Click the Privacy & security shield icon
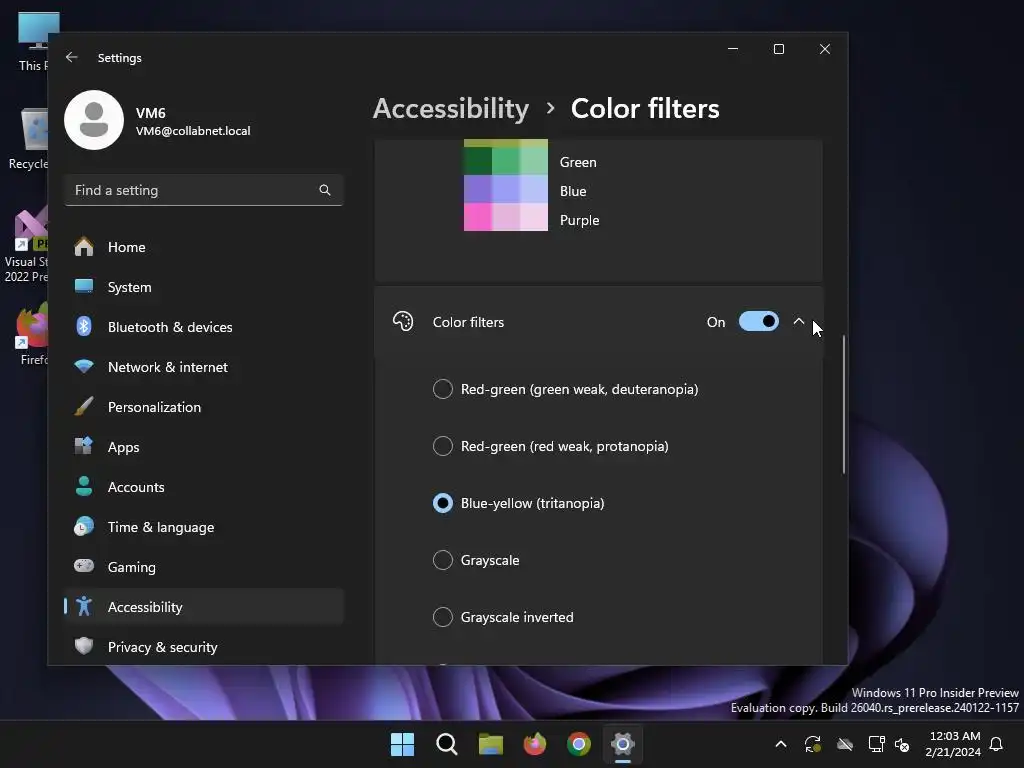Viewport: 1024px width, 768px height. click(x=84, y=646)
